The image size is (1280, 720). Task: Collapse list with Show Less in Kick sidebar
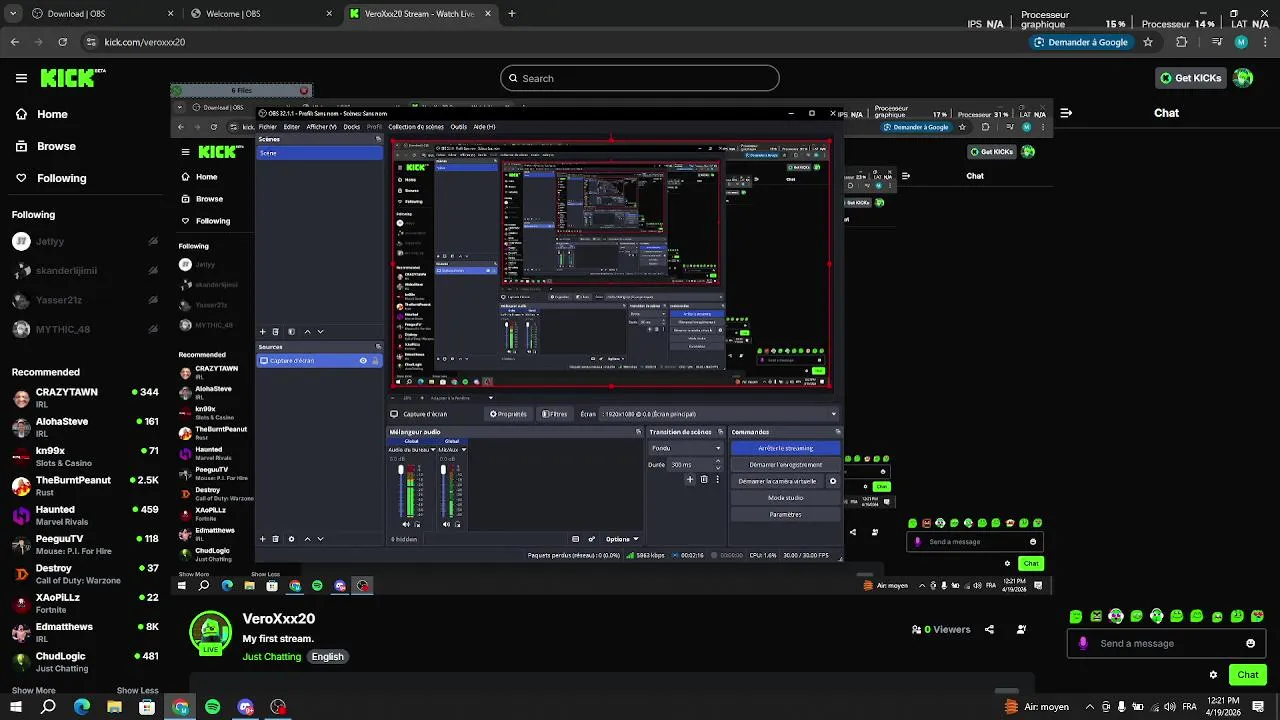pyautogui.click(x=137, y=690)
